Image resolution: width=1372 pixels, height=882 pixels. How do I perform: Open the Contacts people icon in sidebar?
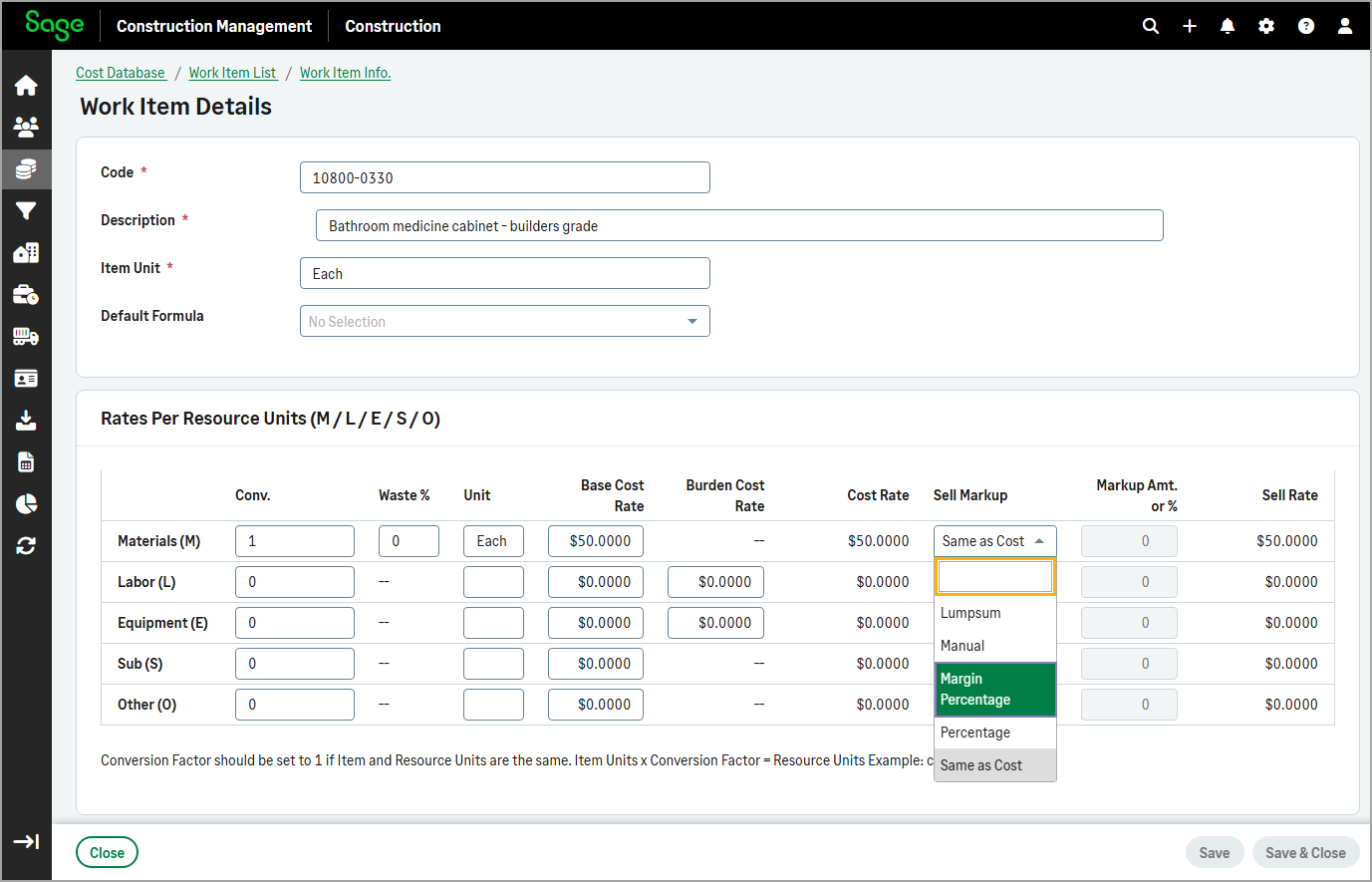pos(26,128)
